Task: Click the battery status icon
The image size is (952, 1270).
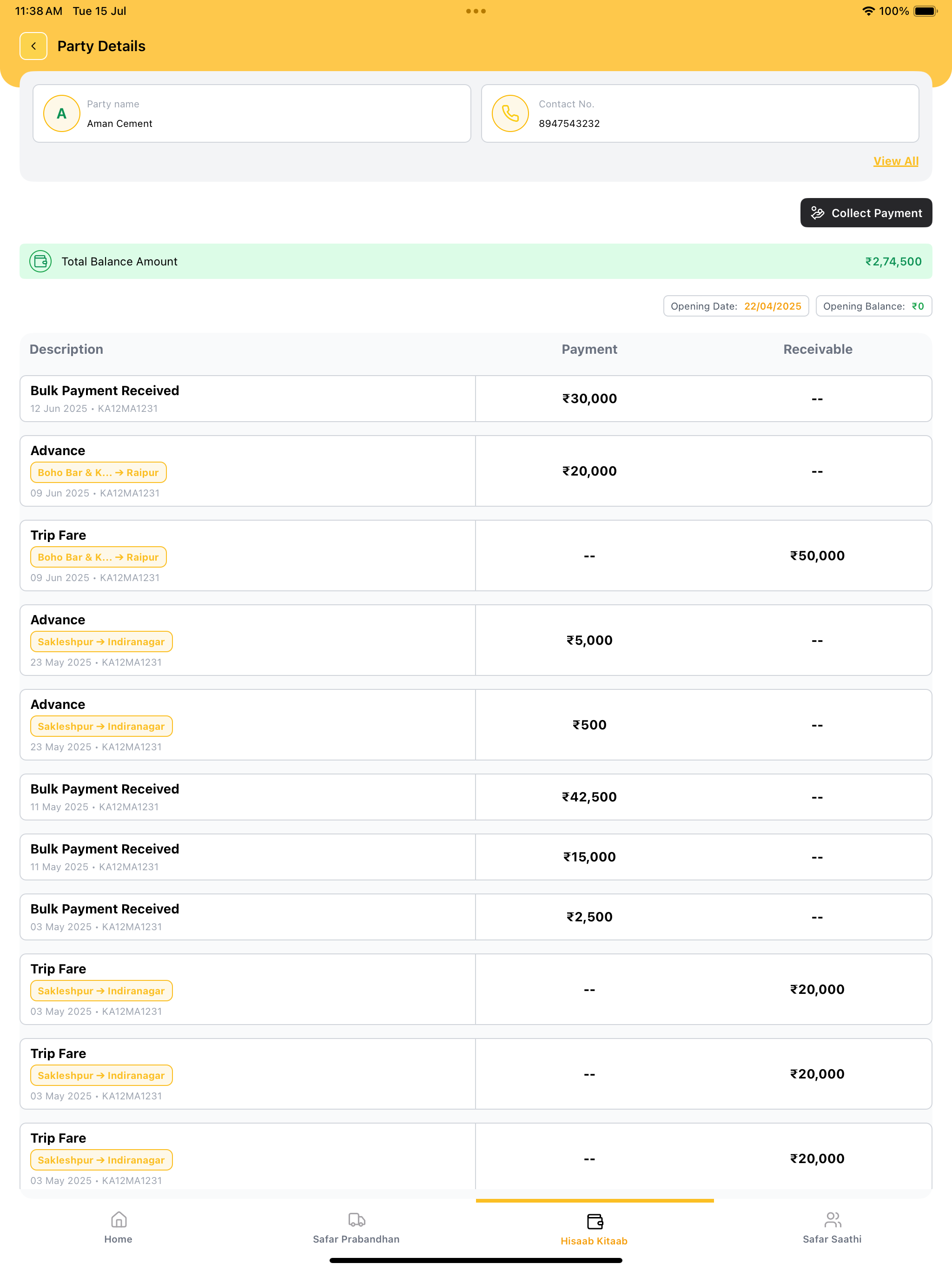Action: pyautogui.click(x=925, y=11)
